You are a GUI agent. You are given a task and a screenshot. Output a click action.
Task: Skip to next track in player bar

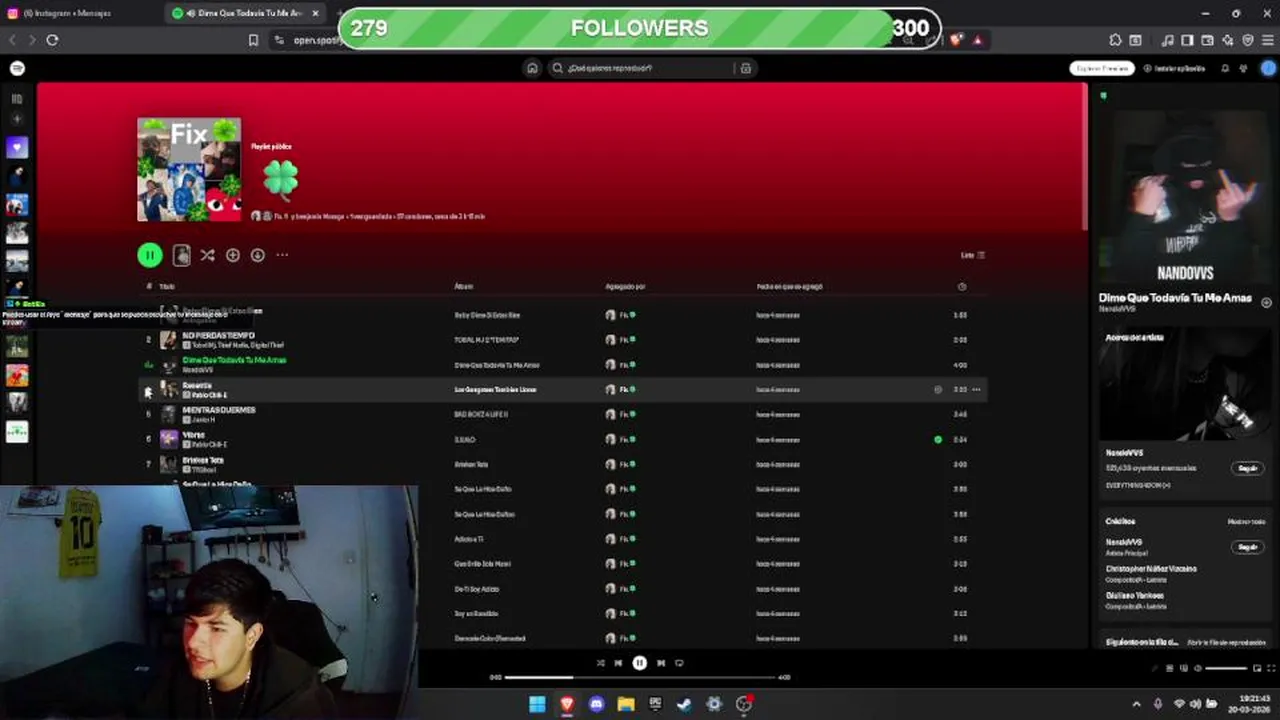coord(661,663)
